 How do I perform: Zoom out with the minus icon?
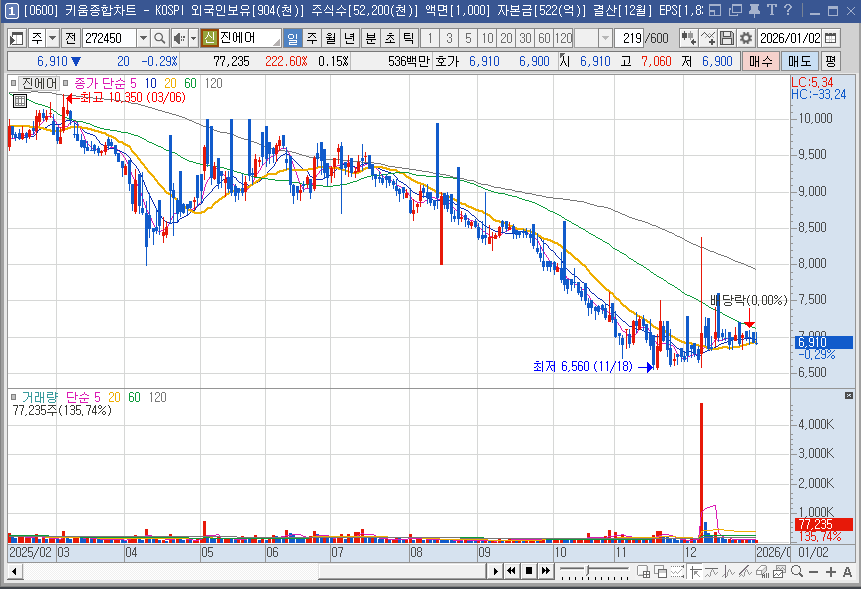coord(813,571)
